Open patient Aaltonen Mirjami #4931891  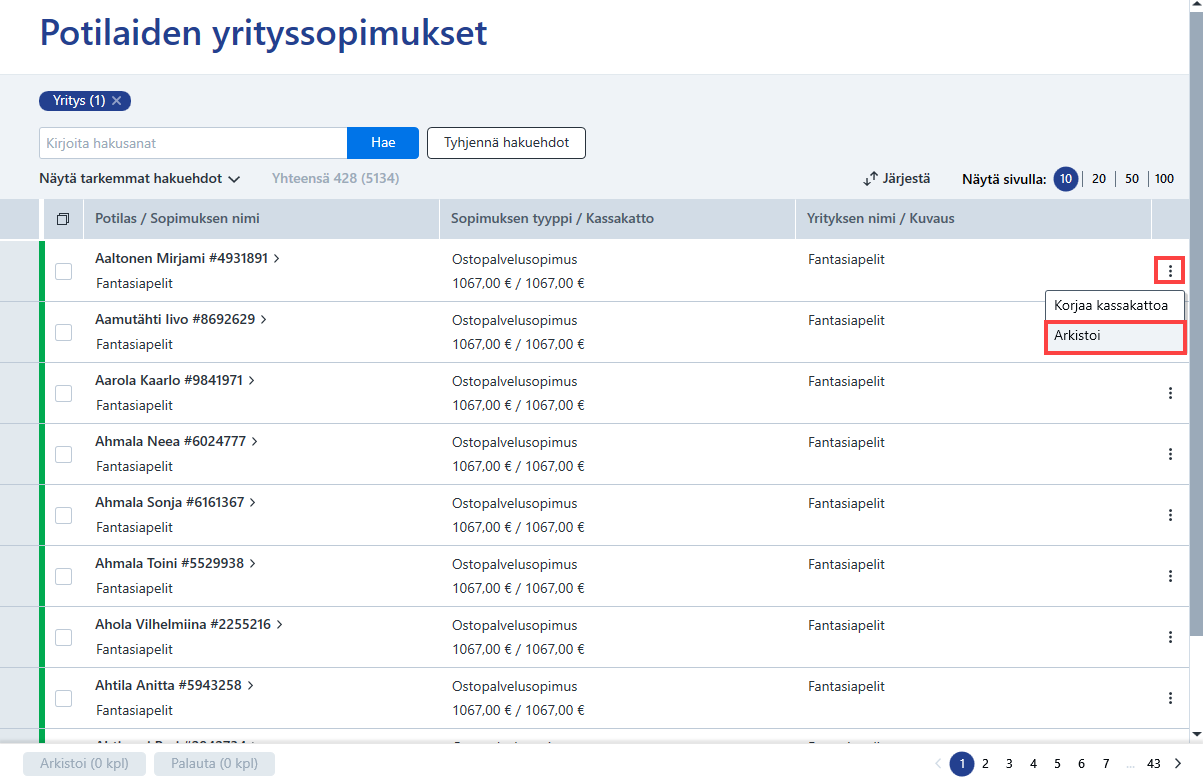click(x=187, y=258)
